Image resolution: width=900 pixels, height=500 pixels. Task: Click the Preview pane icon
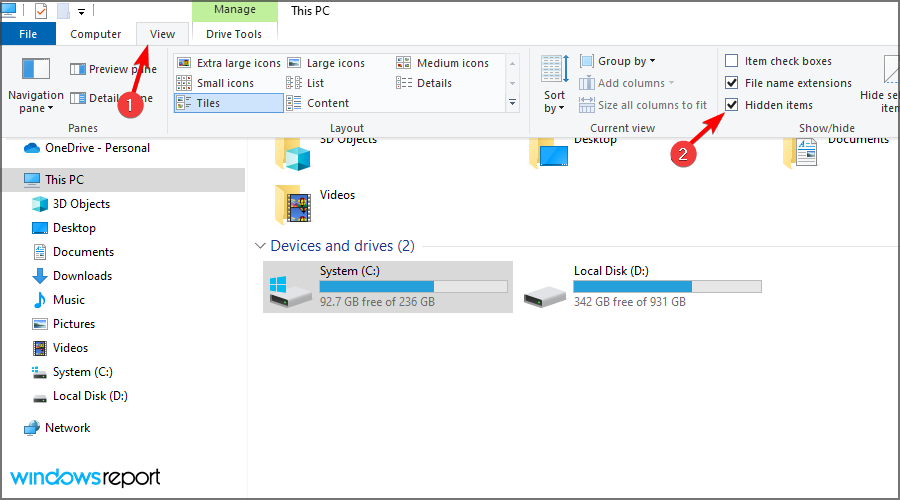point(77,69)
